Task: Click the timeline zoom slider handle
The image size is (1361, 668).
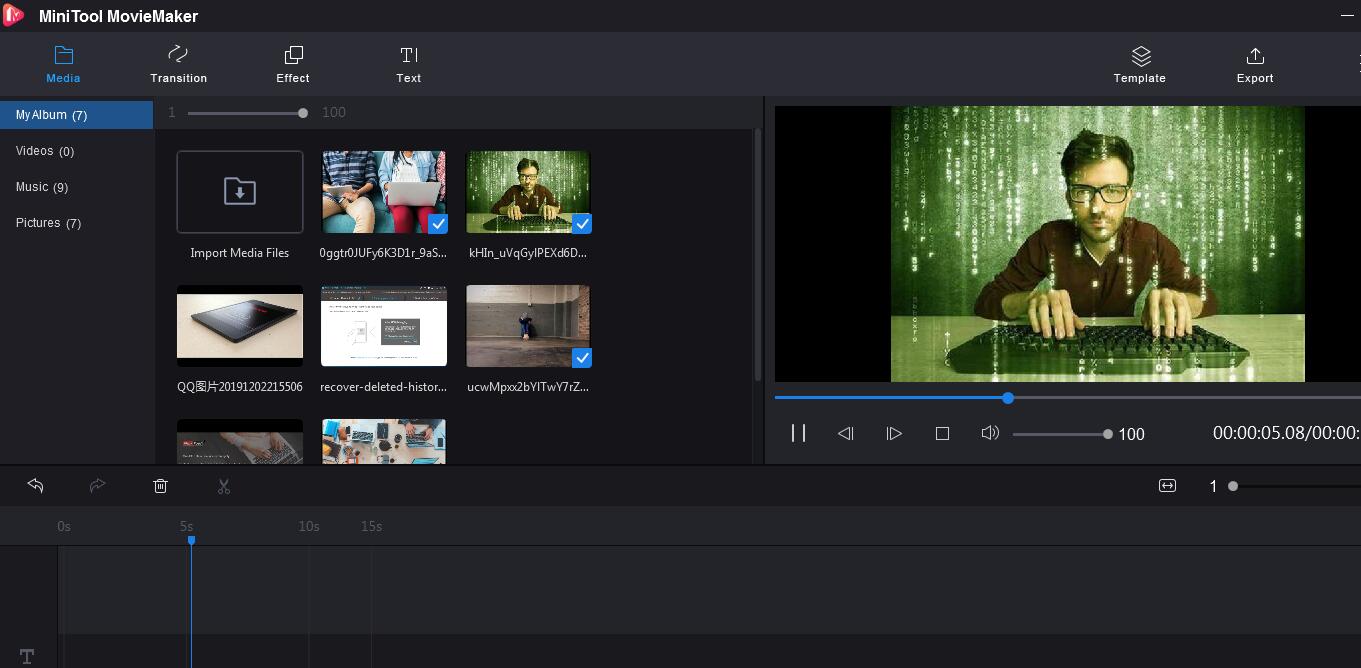Action: (1233, 486)
